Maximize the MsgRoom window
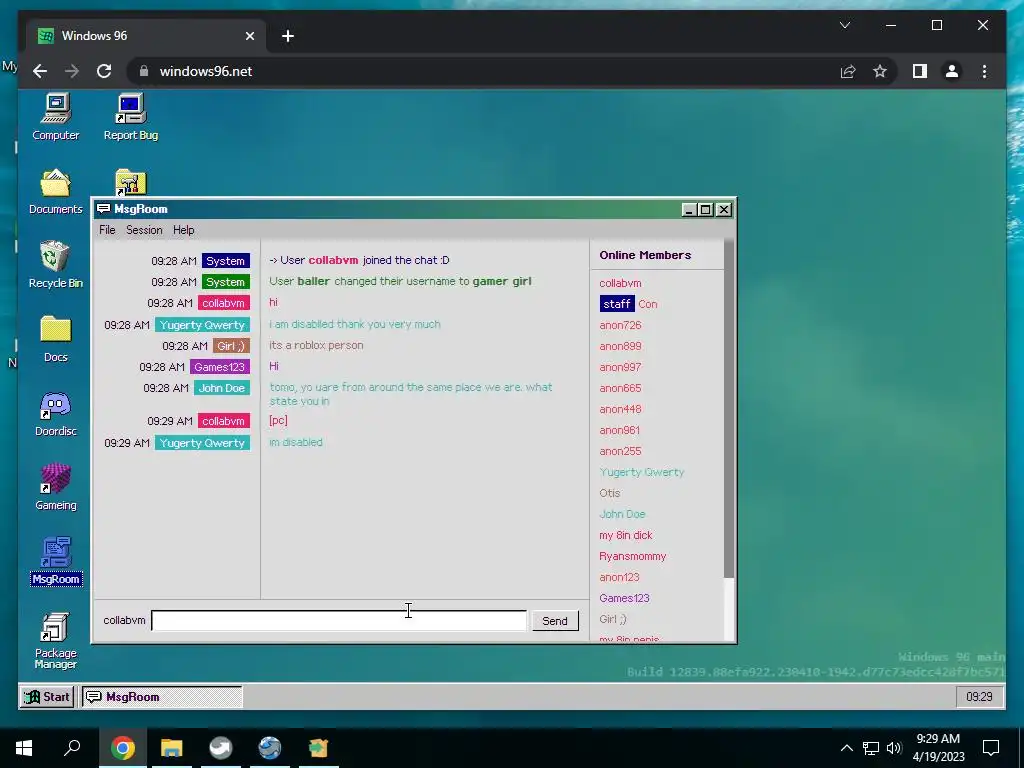Image resolution: width=1024 pixels, height=768 pixels. point(705,210)
